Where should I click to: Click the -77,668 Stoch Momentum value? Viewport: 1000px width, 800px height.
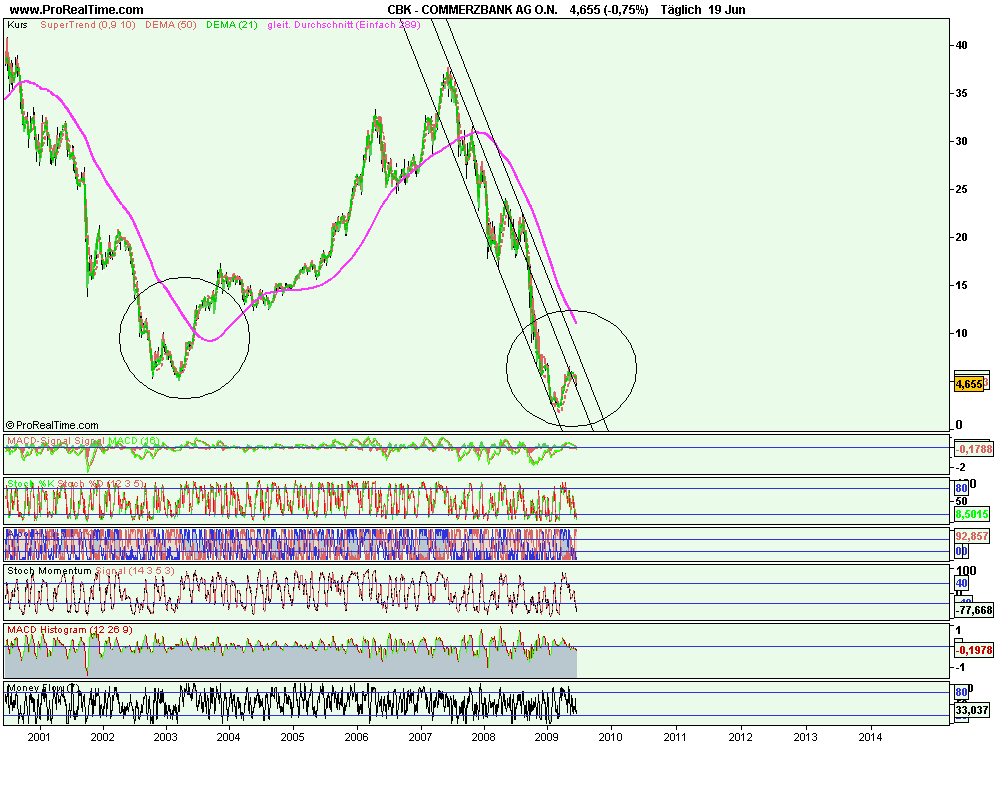pyautogui.click(x=974, y=611)
